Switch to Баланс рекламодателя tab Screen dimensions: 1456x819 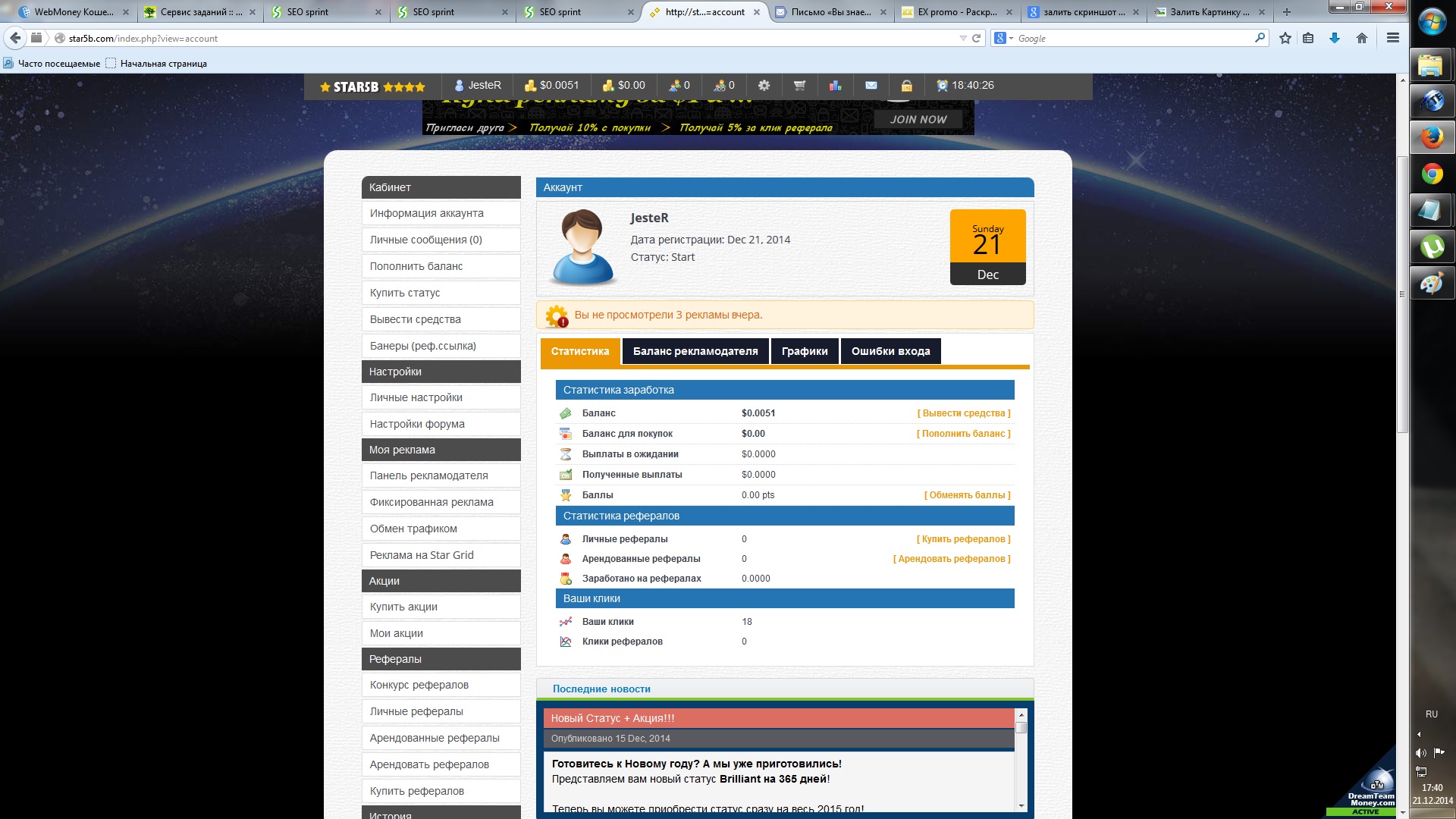pos(695,351)
